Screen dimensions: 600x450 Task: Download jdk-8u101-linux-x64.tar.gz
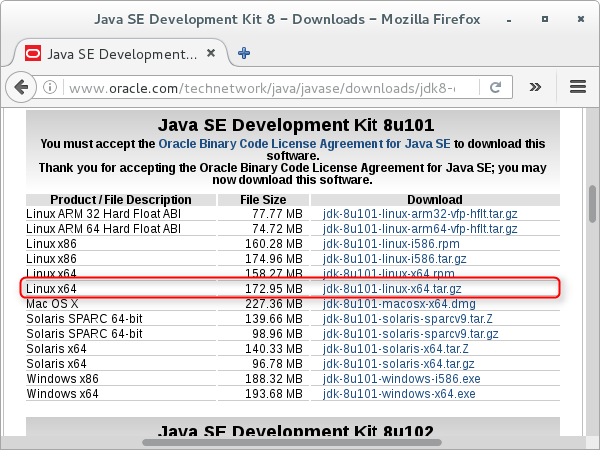click(x=392, y=289)
